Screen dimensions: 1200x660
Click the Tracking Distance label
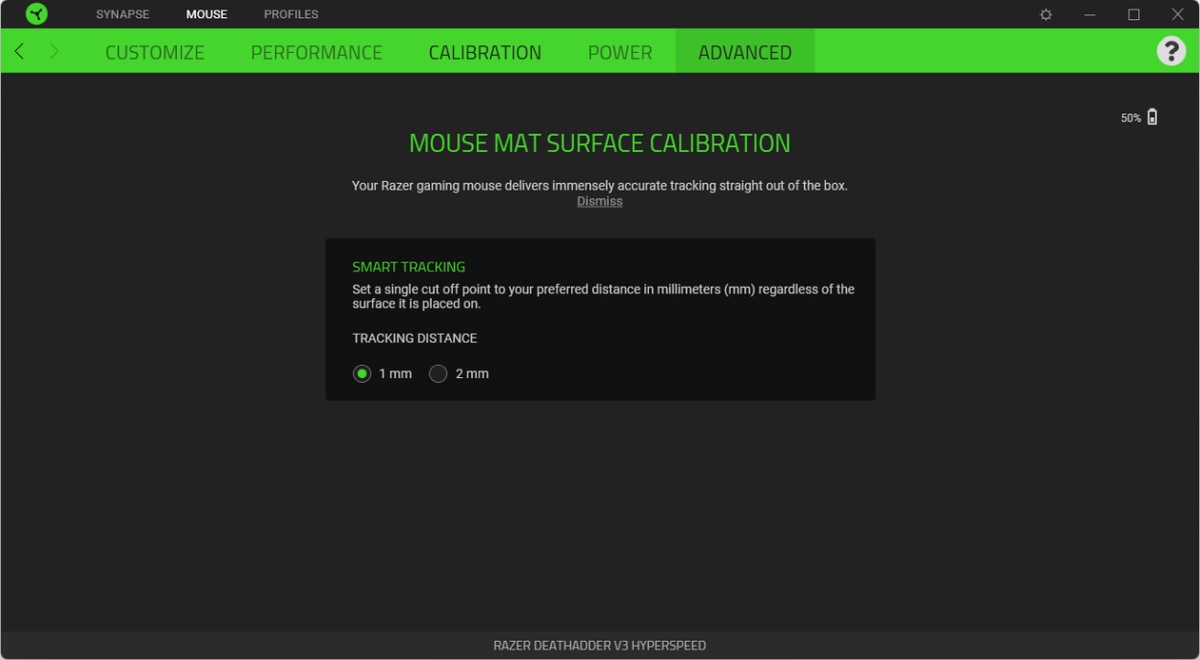[415, 338]
